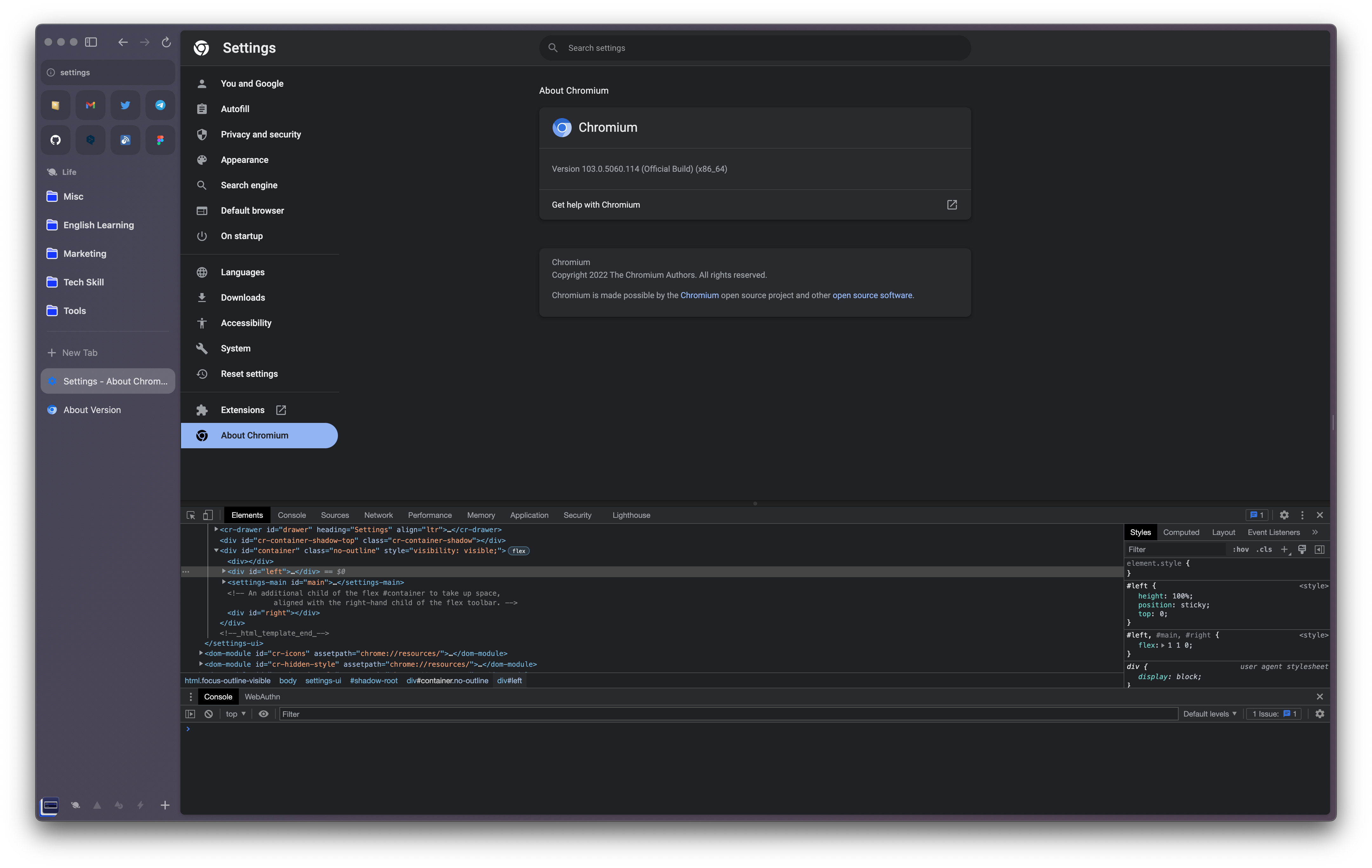Open the DevTools three-dot customize menu
The height and width of the screenshot is (868, 1372).
1302,515
